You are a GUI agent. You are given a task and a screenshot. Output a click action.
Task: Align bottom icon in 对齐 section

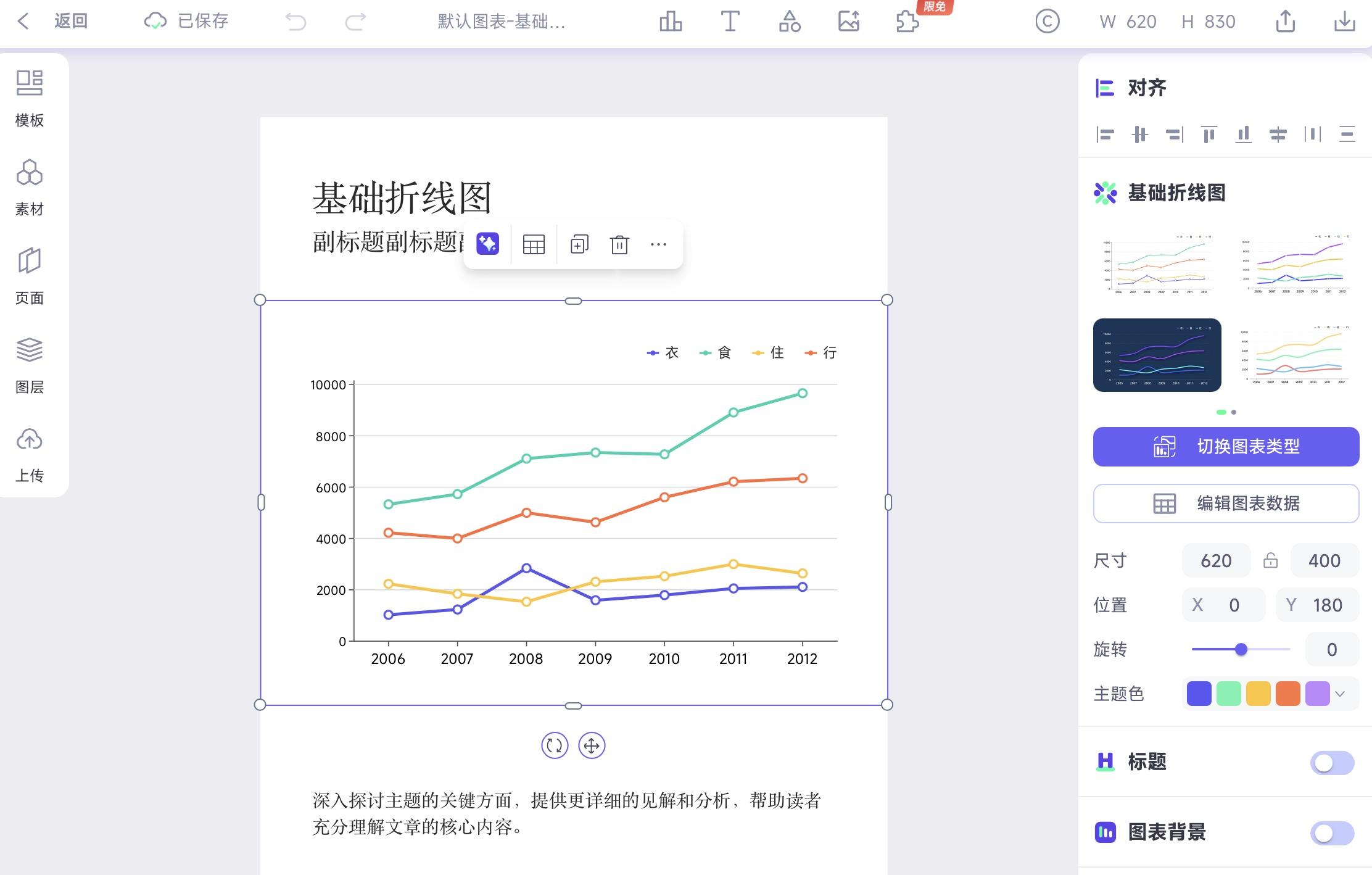click(x=1244, y=134)
